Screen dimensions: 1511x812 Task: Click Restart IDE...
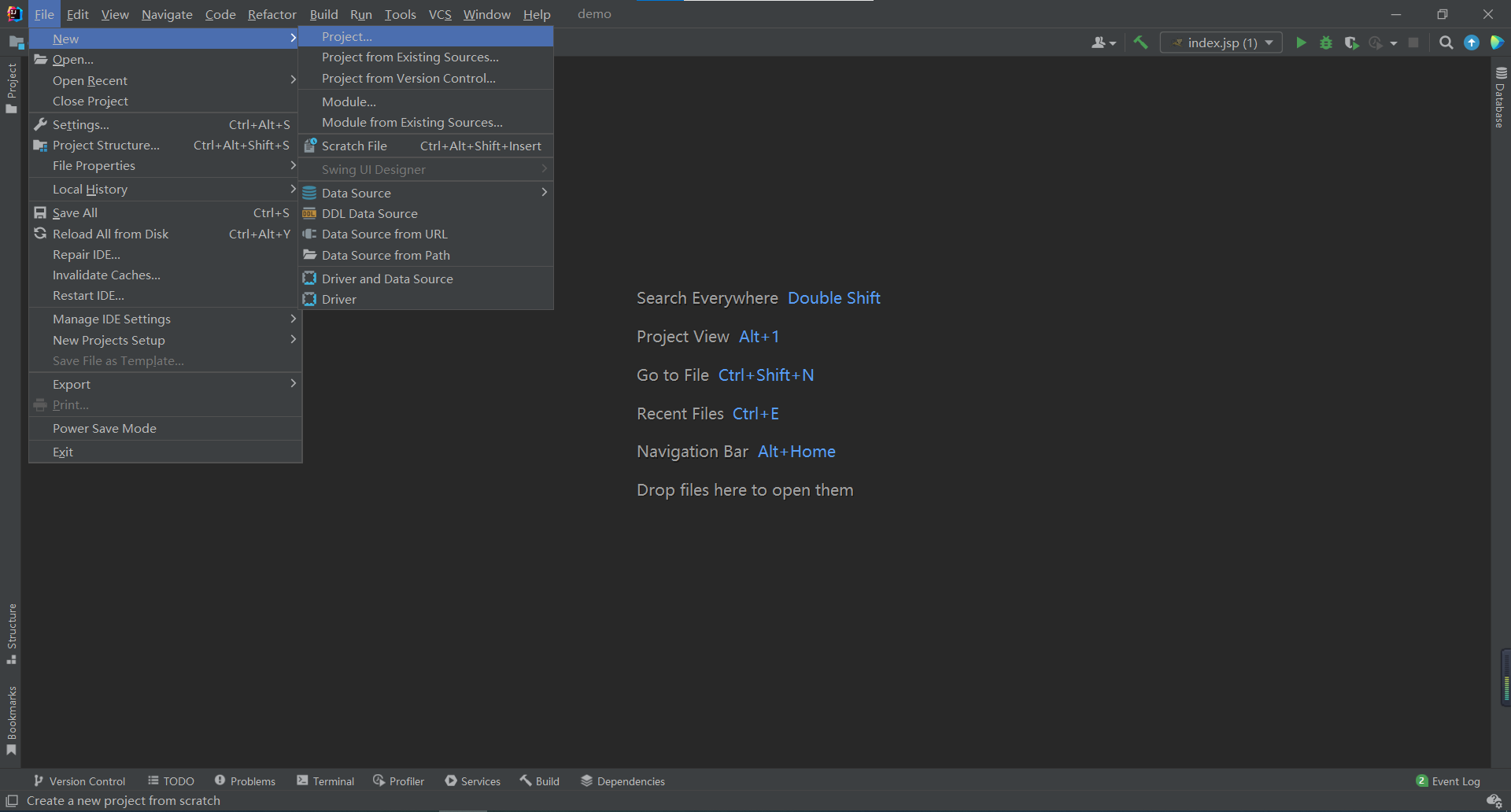click(x=165, y=295)
